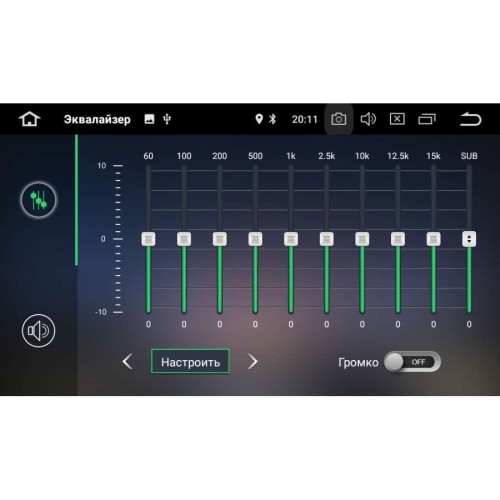The height and width of the screenshot is (500, 500).
Task: Select previous equalizer preset arrow
Action: (x=128, y=362)
